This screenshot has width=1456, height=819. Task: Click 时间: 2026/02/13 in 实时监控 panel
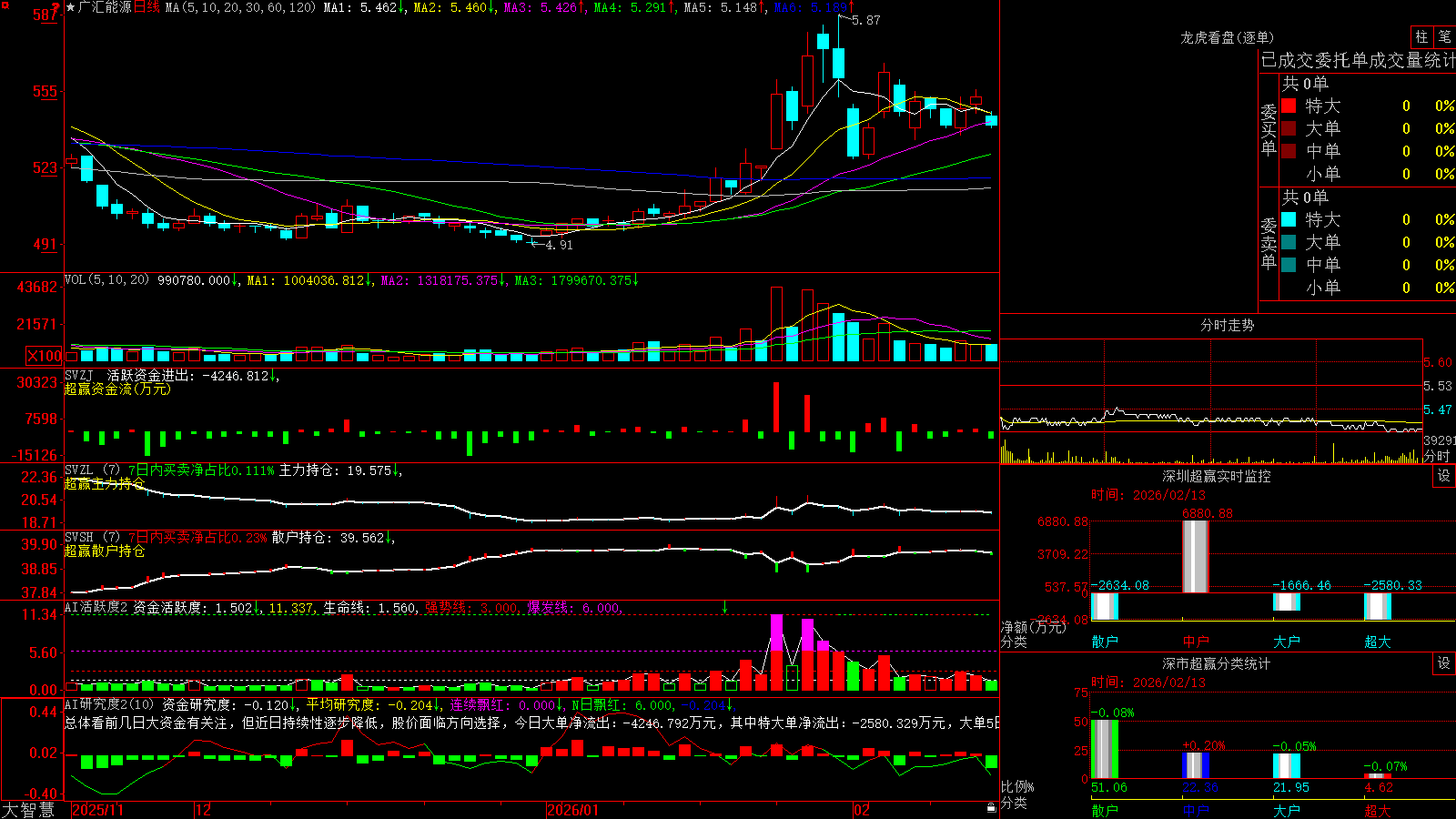[x=1148, y=495]
